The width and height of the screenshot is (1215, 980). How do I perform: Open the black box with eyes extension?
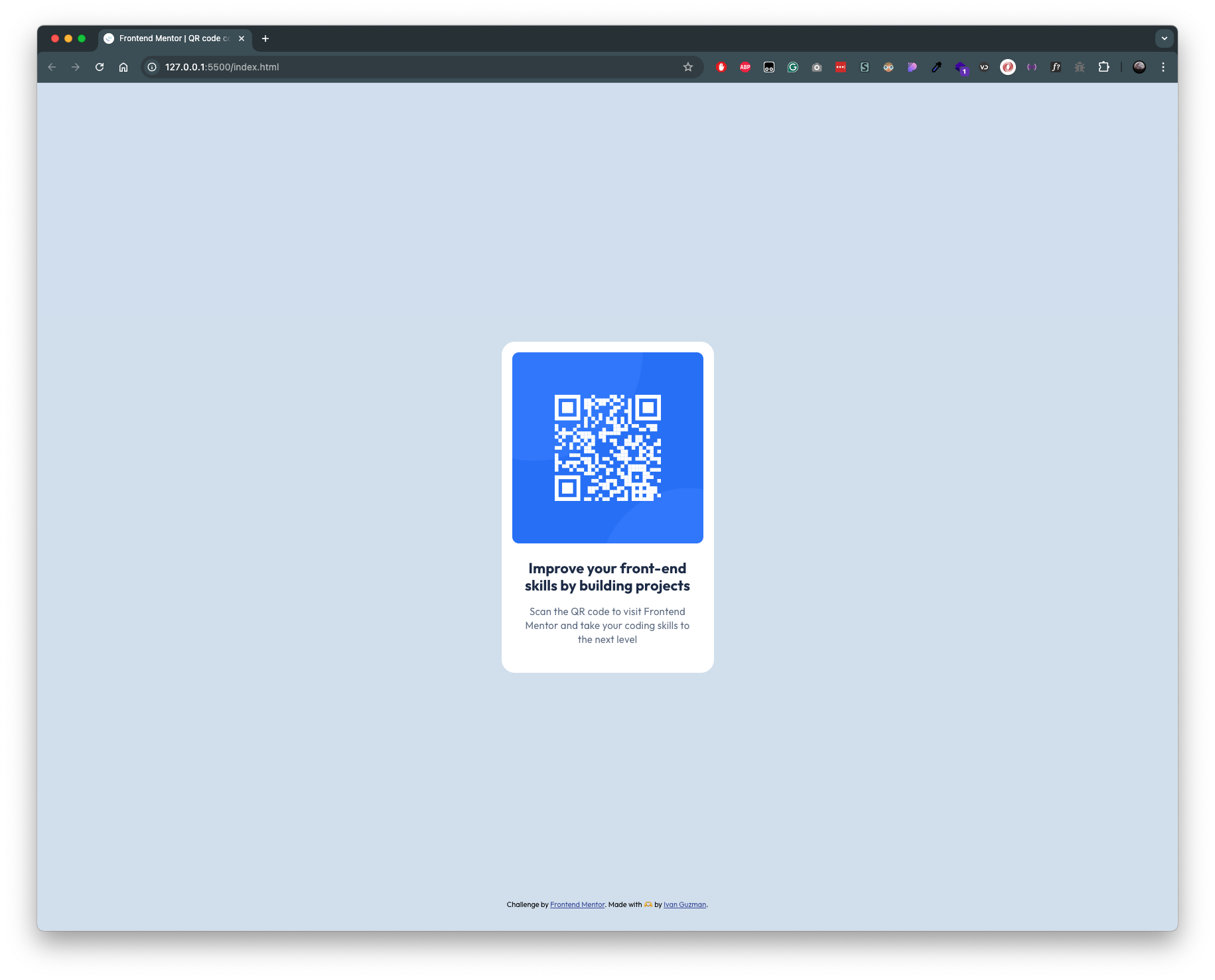tap(769, 67)
